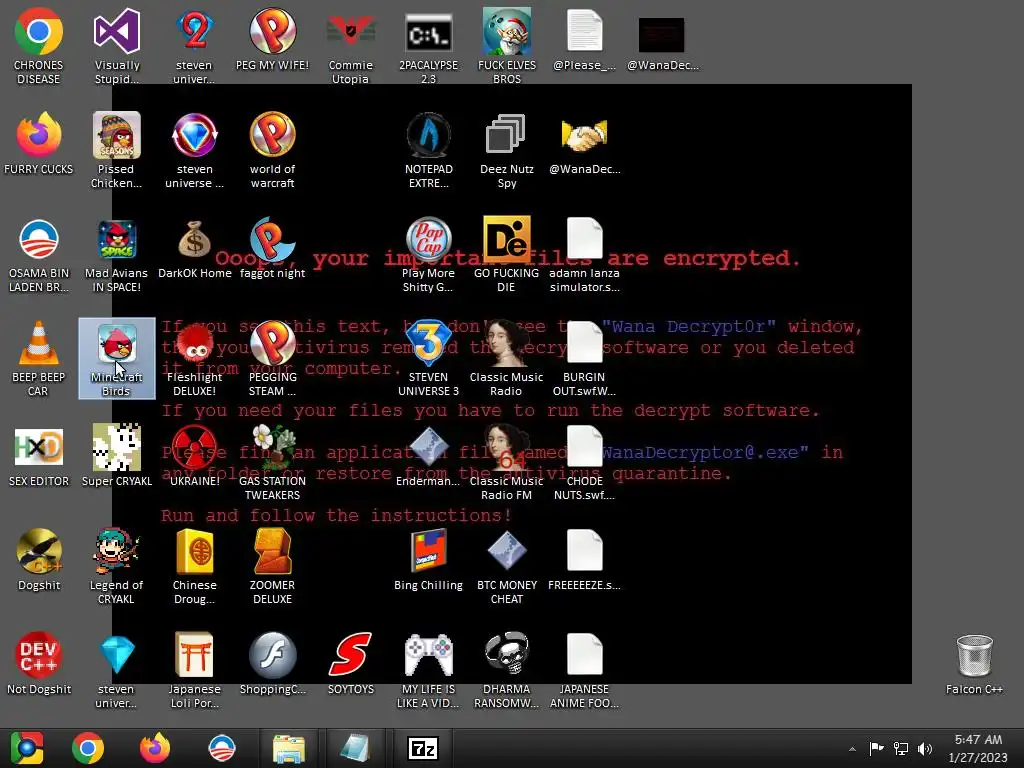Open the STEVEN UNIVERSE 3 shortcut
Image resolution: width=1024 pixels, height=768 pixels.
pos(428,343)
